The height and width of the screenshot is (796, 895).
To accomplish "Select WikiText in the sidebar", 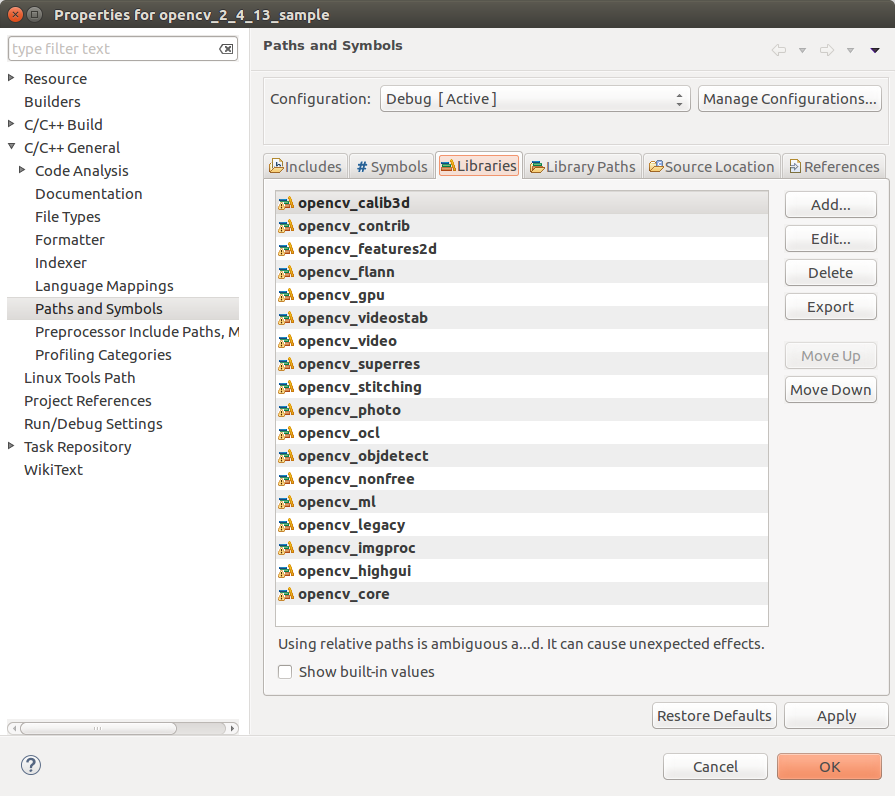I will (53, 470).
